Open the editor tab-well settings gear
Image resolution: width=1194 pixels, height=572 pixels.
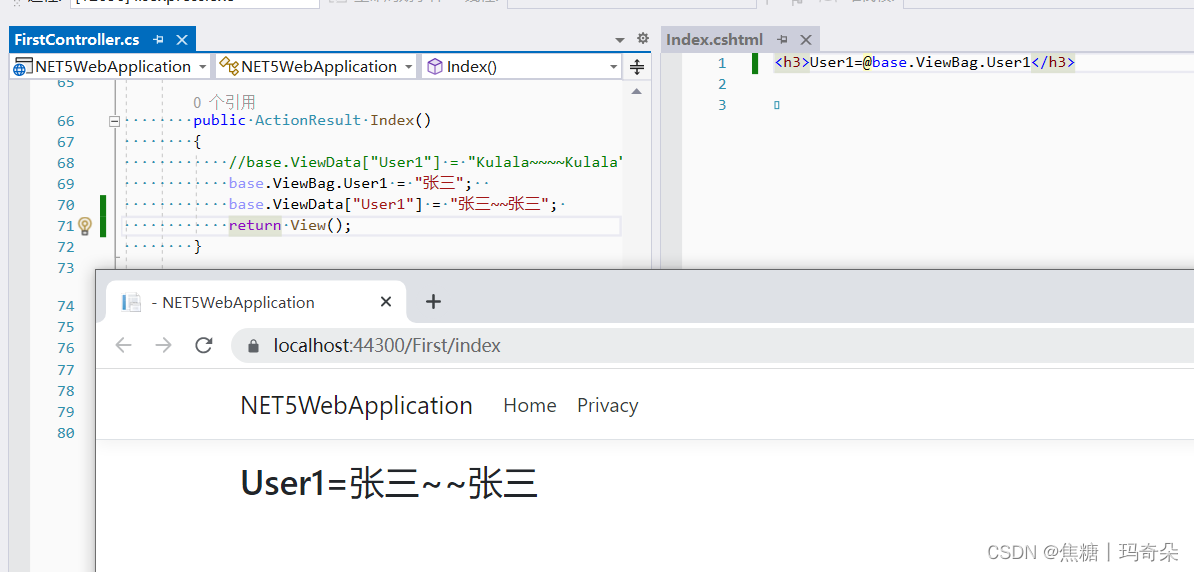(643, 38)
